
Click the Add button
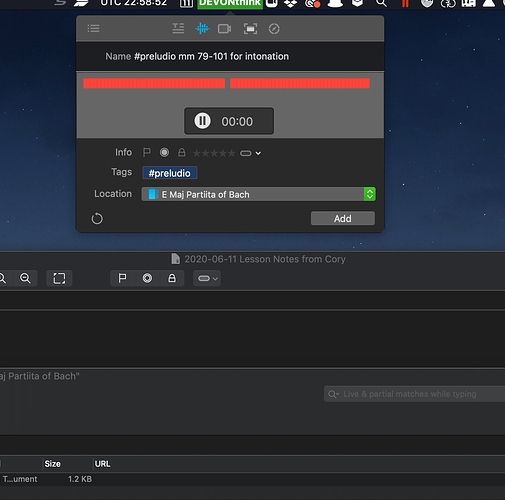343,219
